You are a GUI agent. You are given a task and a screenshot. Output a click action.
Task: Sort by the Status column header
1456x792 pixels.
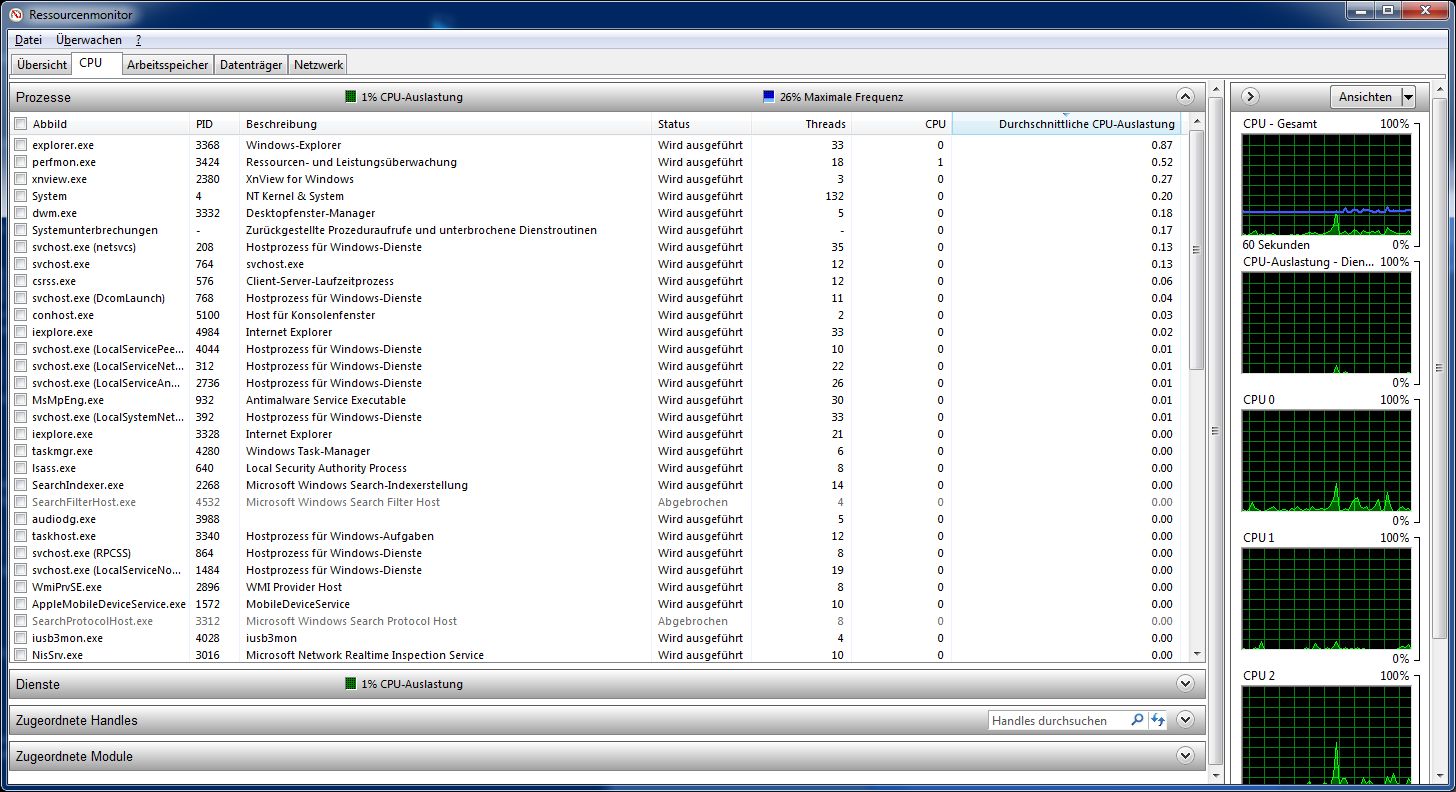tap(701, 124)
